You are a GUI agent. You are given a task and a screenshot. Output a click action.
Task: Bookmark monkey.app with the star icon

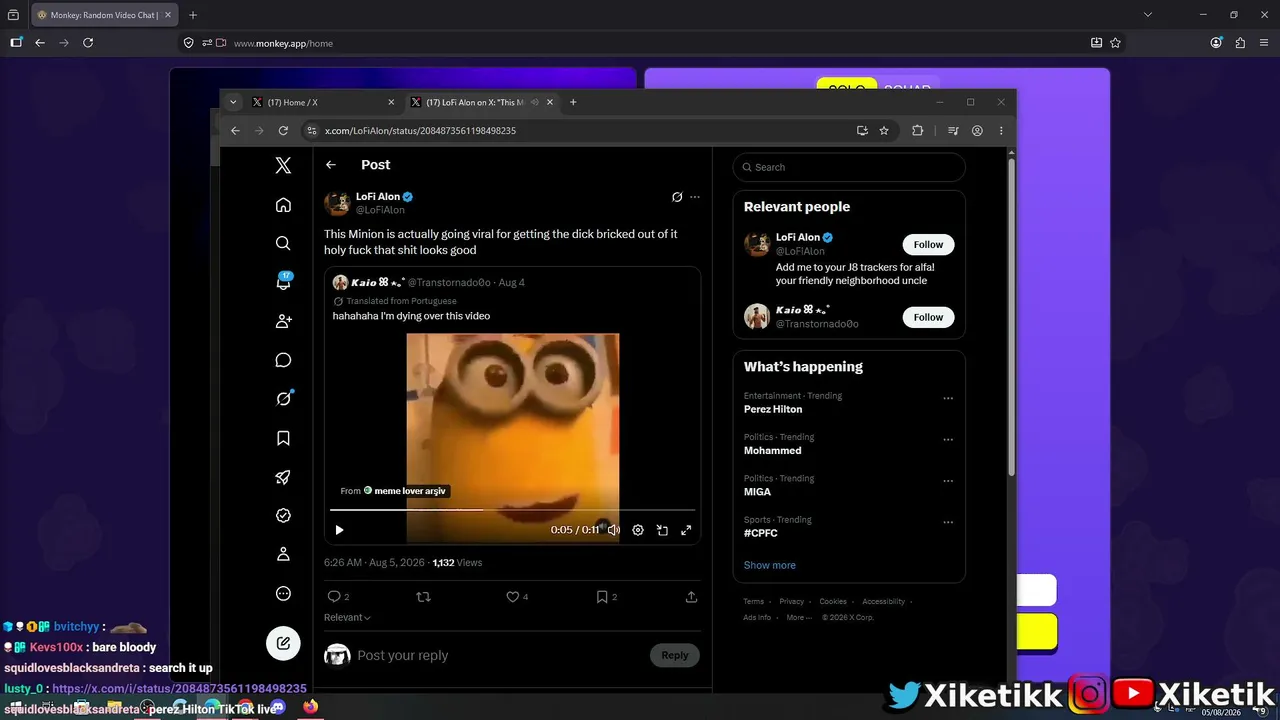point(1115,43)
